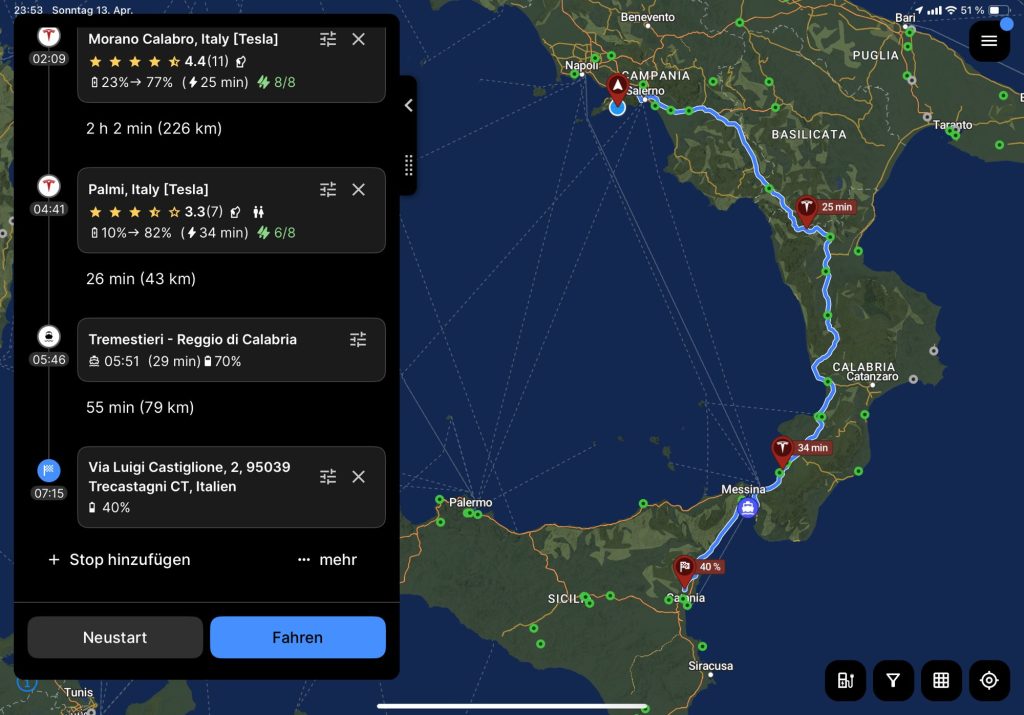This screenshot has width=1024, height=715.
Task: View the 4.4 star rating for Morano Calabro
Action: (x=159, y=61)
